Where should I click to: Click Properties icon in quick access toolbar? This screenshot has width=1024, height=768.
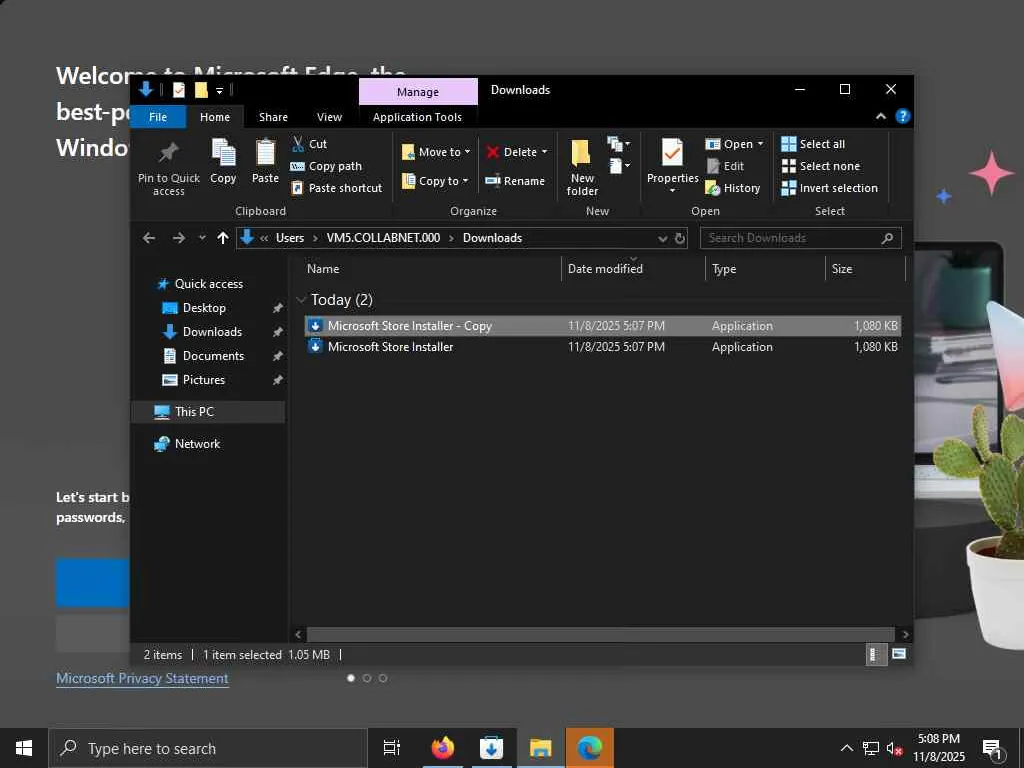[x=179, y=89]
